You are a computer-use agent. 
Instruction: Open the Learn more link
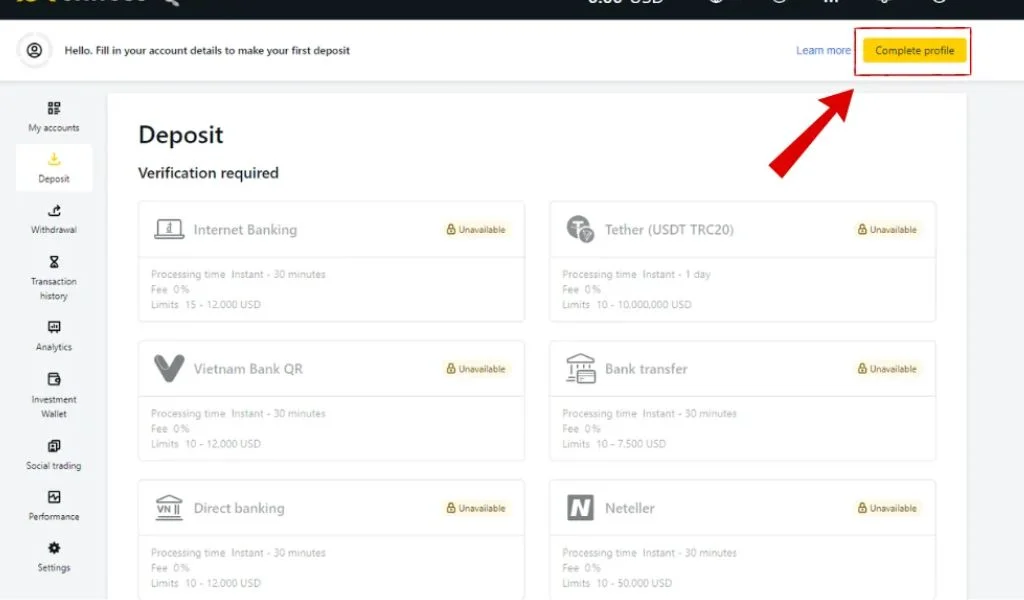[x=823, y=50]
